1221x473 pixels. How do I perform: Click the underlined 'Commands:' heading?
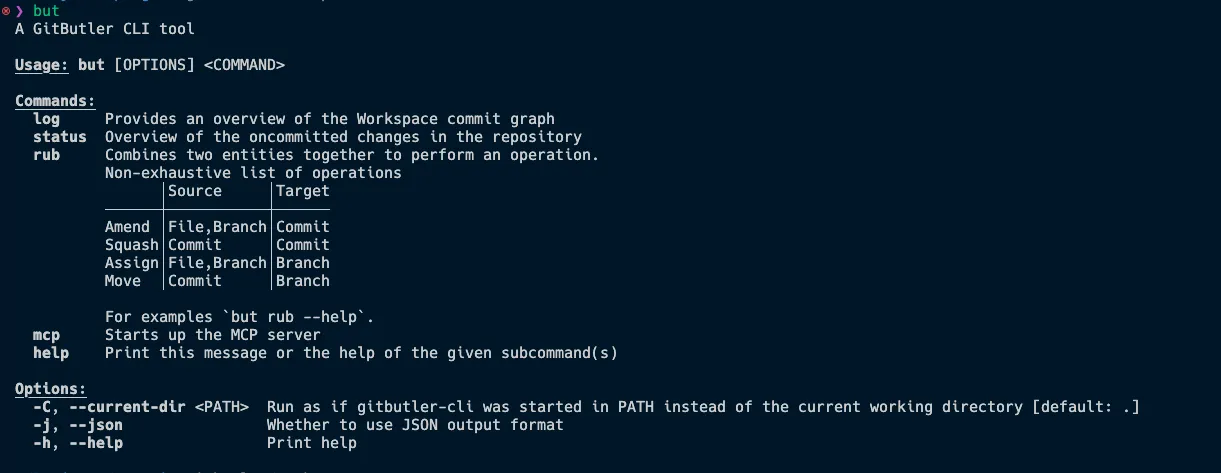click(55, 101)
